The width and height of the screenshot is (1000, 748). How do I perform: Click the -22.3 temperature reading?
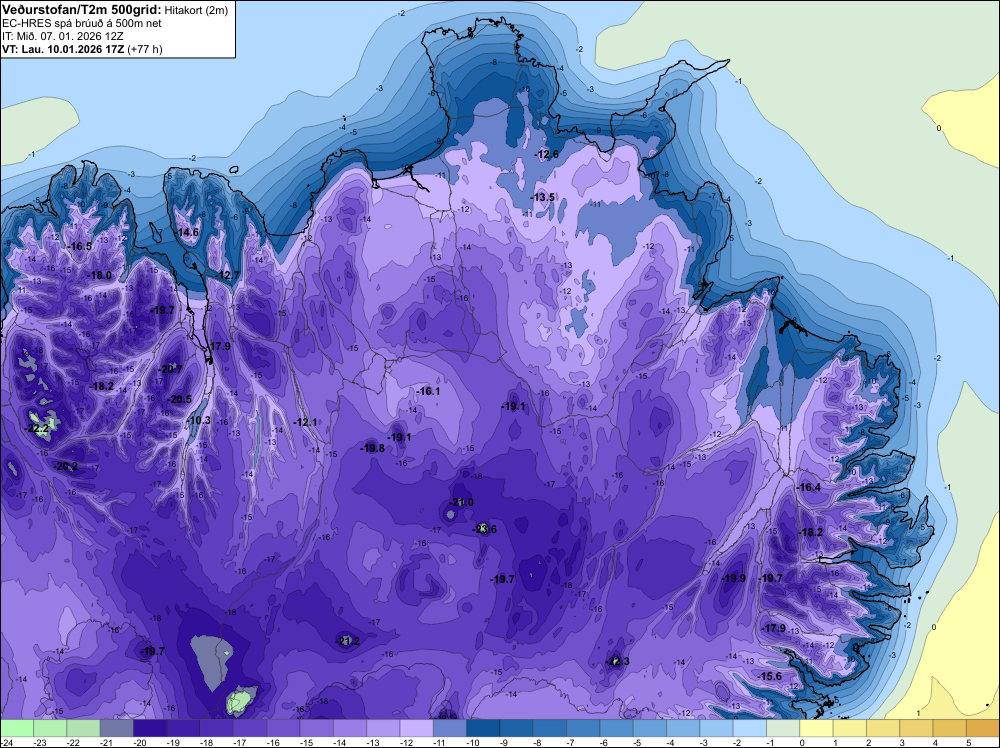pos(617,661)
